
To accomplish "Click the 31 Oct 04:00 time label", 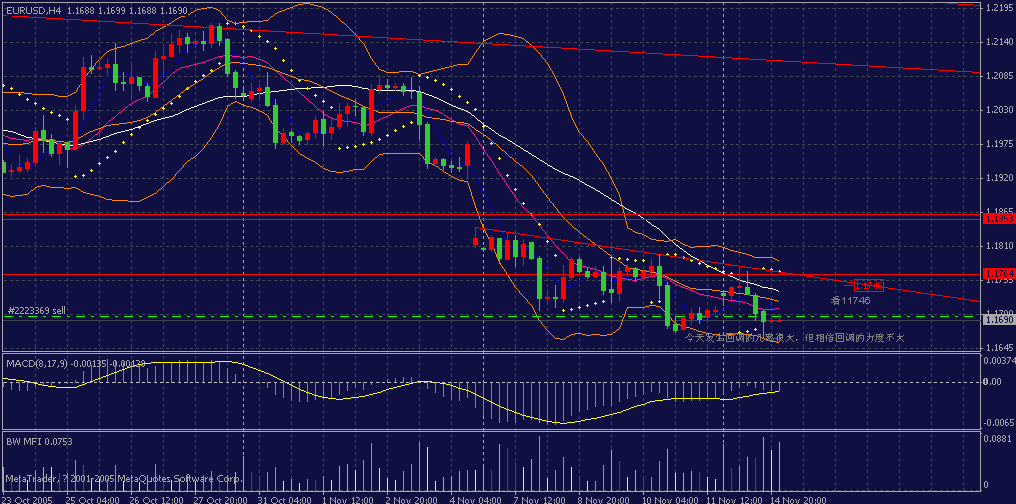I will pyautogui.click(x=287, y=499).
